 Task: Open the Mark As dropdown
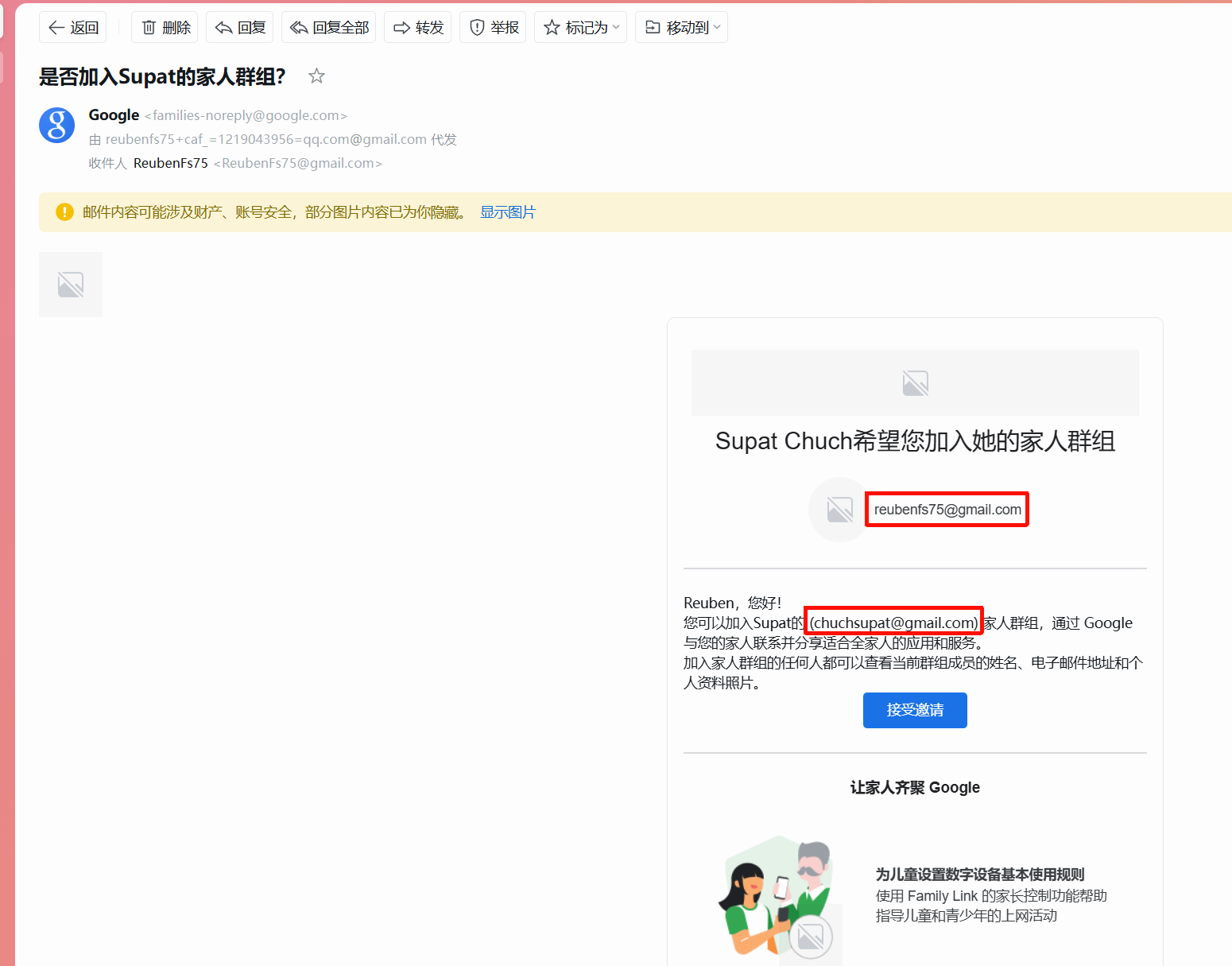[580, 28]
